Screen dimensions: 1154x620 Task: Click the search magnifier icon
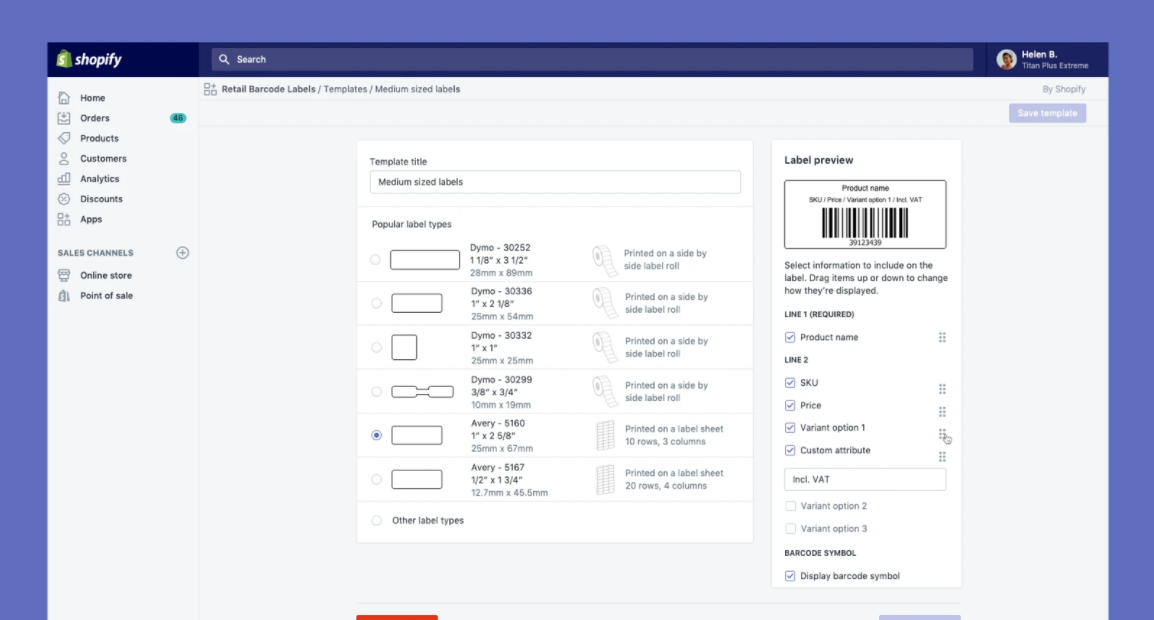point(224,59)
